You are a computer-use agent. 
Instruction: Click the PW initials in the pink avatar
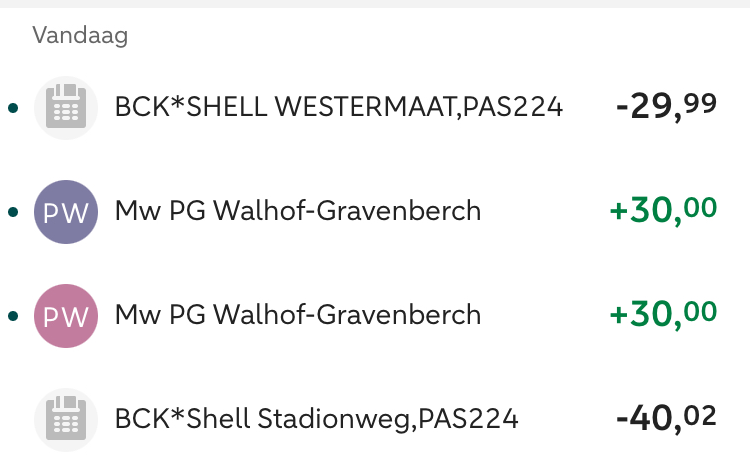tap(66, 316)
